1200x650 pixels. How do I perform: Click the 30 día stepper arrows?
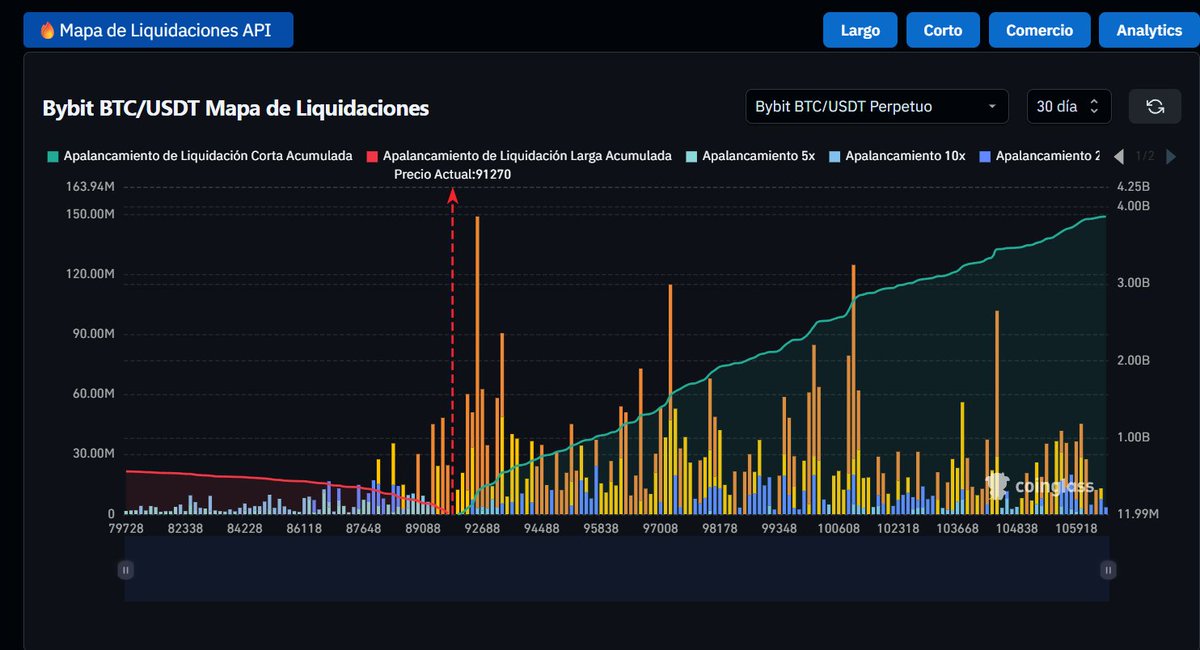(x=1094, y=106)
